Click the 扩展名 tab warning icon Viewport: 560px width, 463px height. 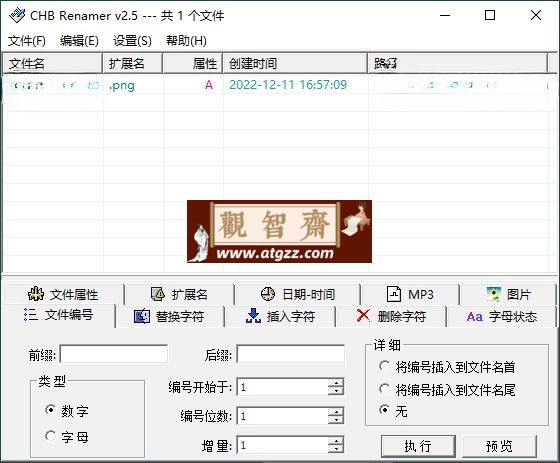pos(158,294)
